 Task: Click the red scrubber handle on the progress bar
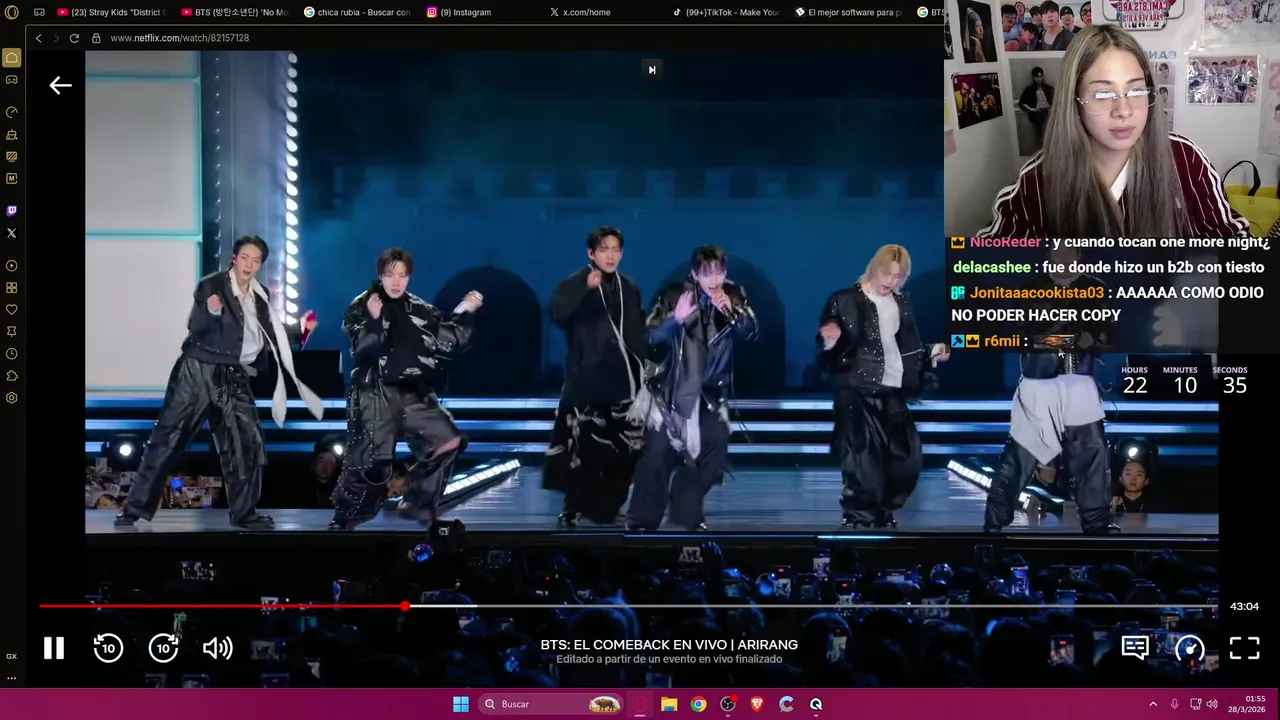[x=404, y=606]
